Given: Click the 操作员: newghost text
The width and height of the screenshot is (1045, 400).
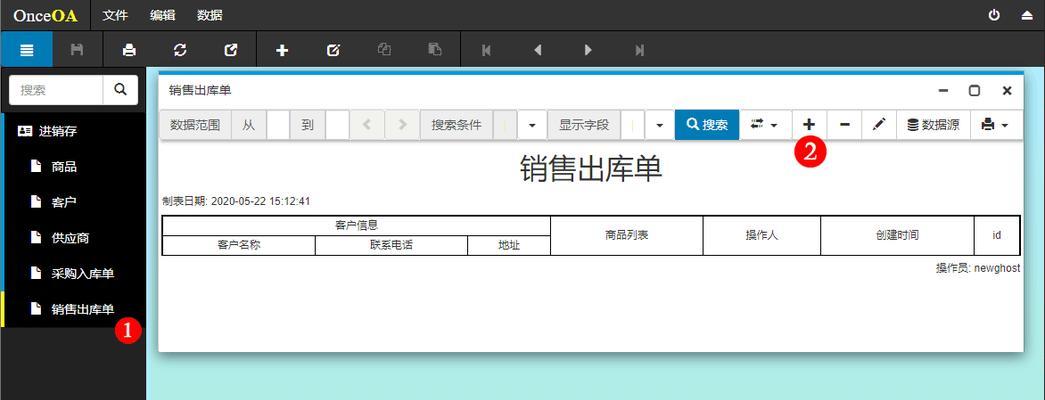Looking at the screenshot, I should click(978, 268).
